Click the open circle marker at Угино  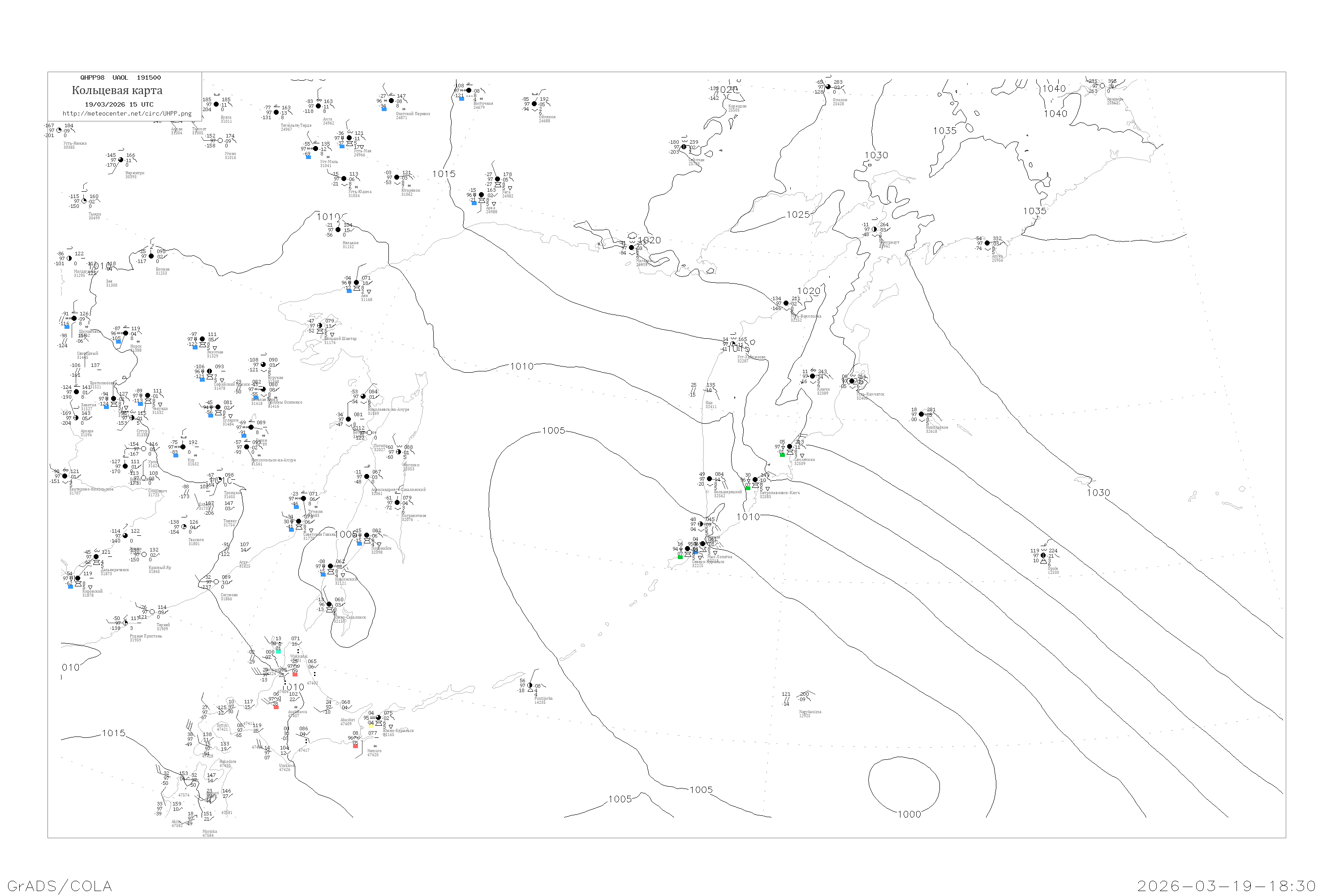[x=220, y=141]
